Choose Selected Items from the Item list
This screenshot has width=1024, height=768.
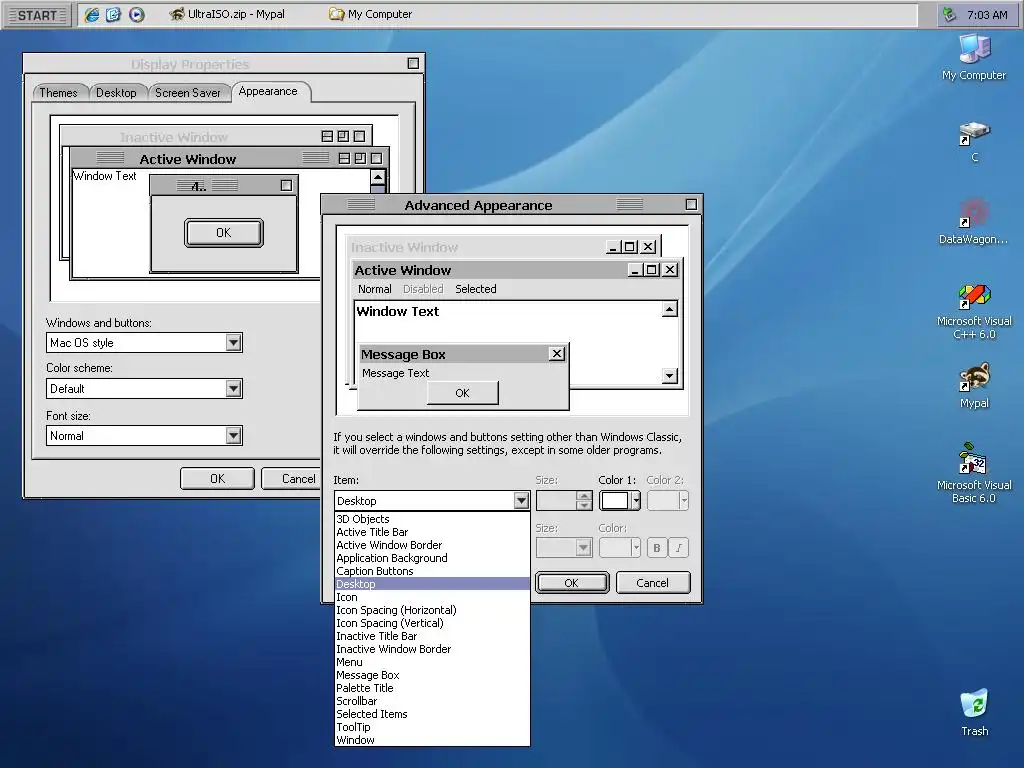click(x=432, y=714)
